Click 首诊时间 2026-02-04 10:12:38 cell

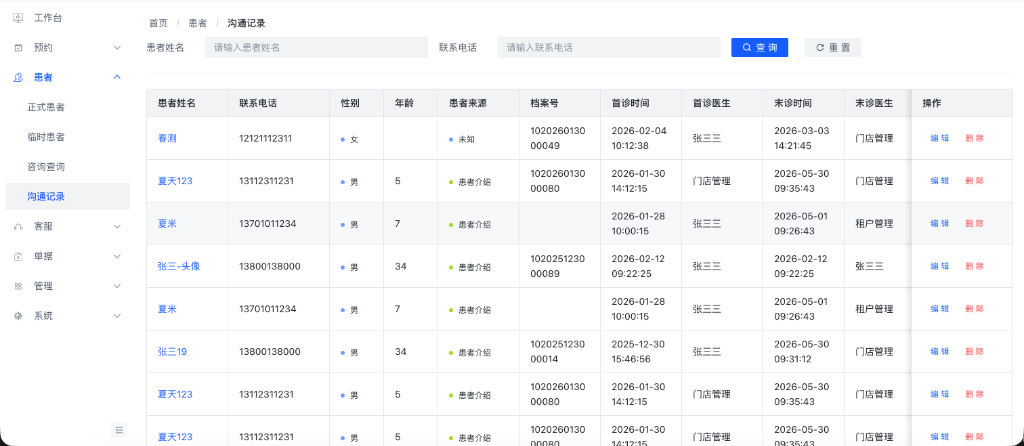click(639, 138)
